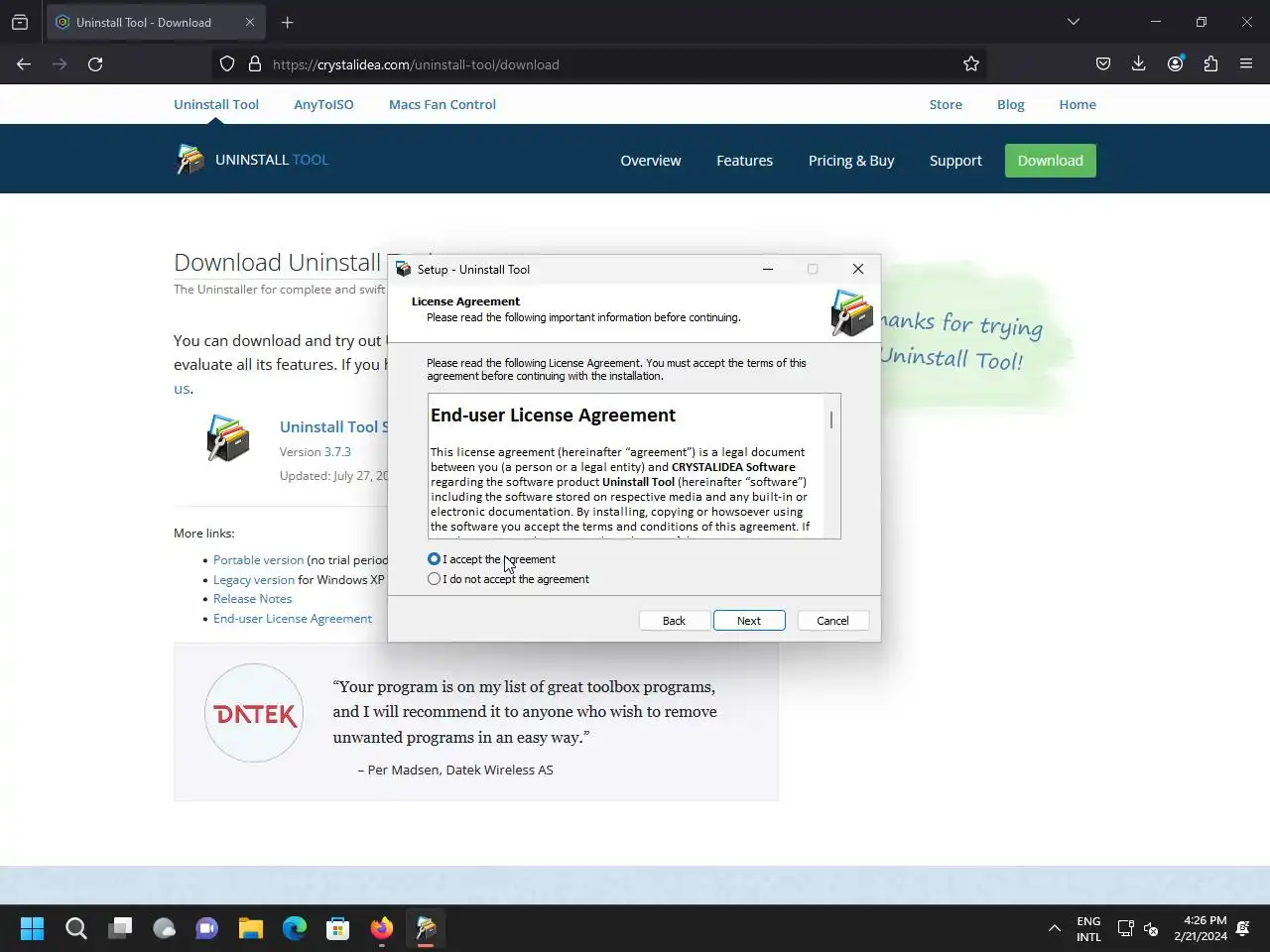This screenshot has width=1270, height=952.
Task: Open Firefox application menu
Action: click(x=1246, y=64)
